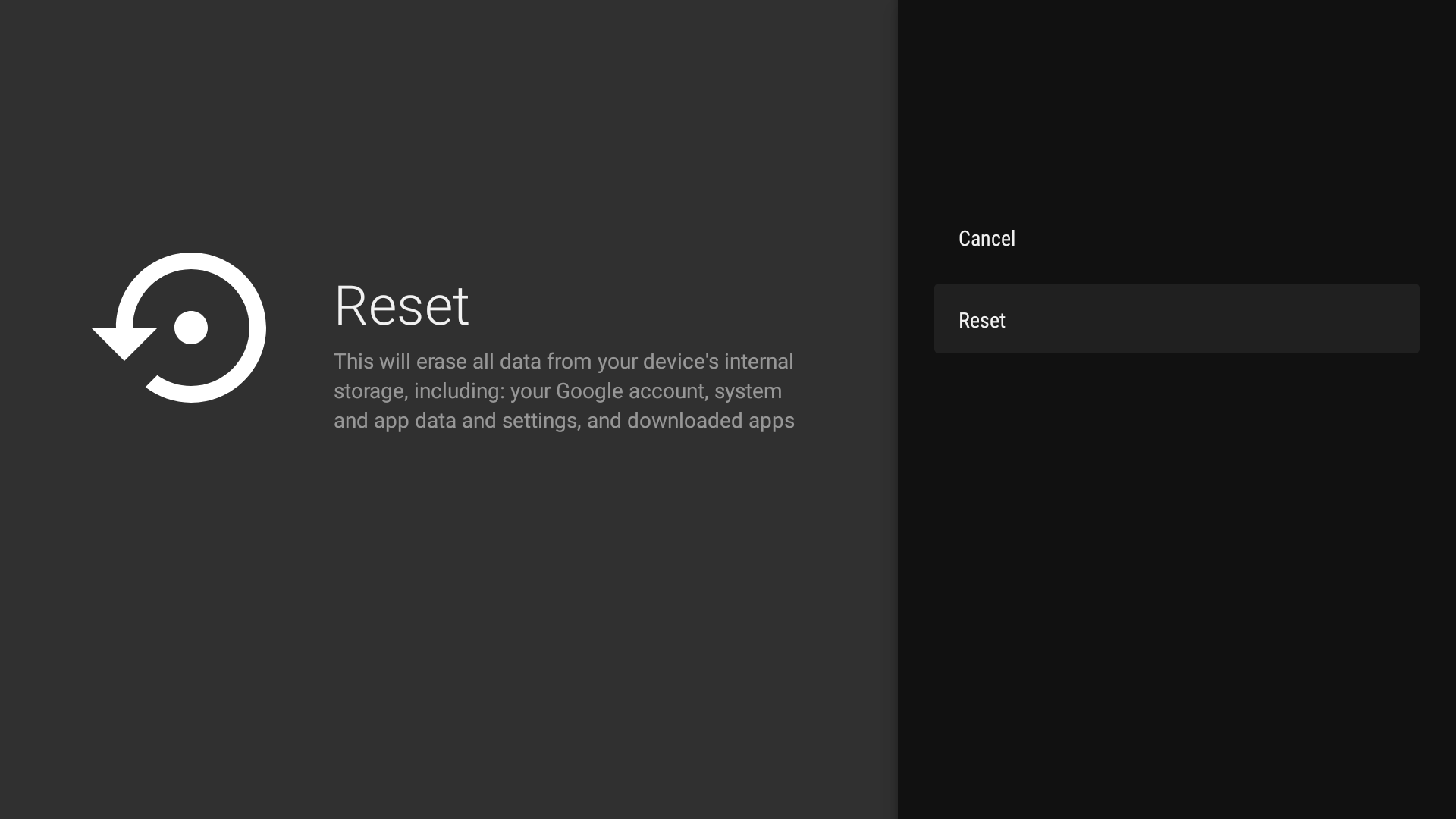
Task: Click the circular ring of the restore icon
Action: click(x=256, y=328)
